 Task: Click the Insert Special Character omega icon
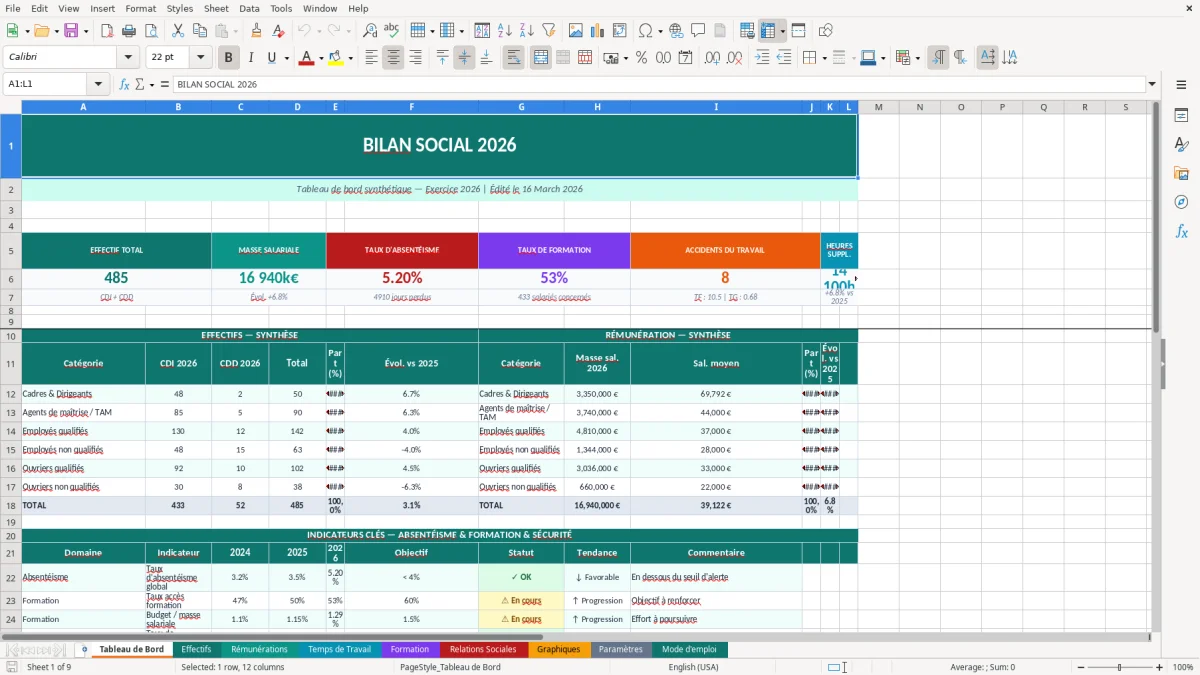click(645, 31)
